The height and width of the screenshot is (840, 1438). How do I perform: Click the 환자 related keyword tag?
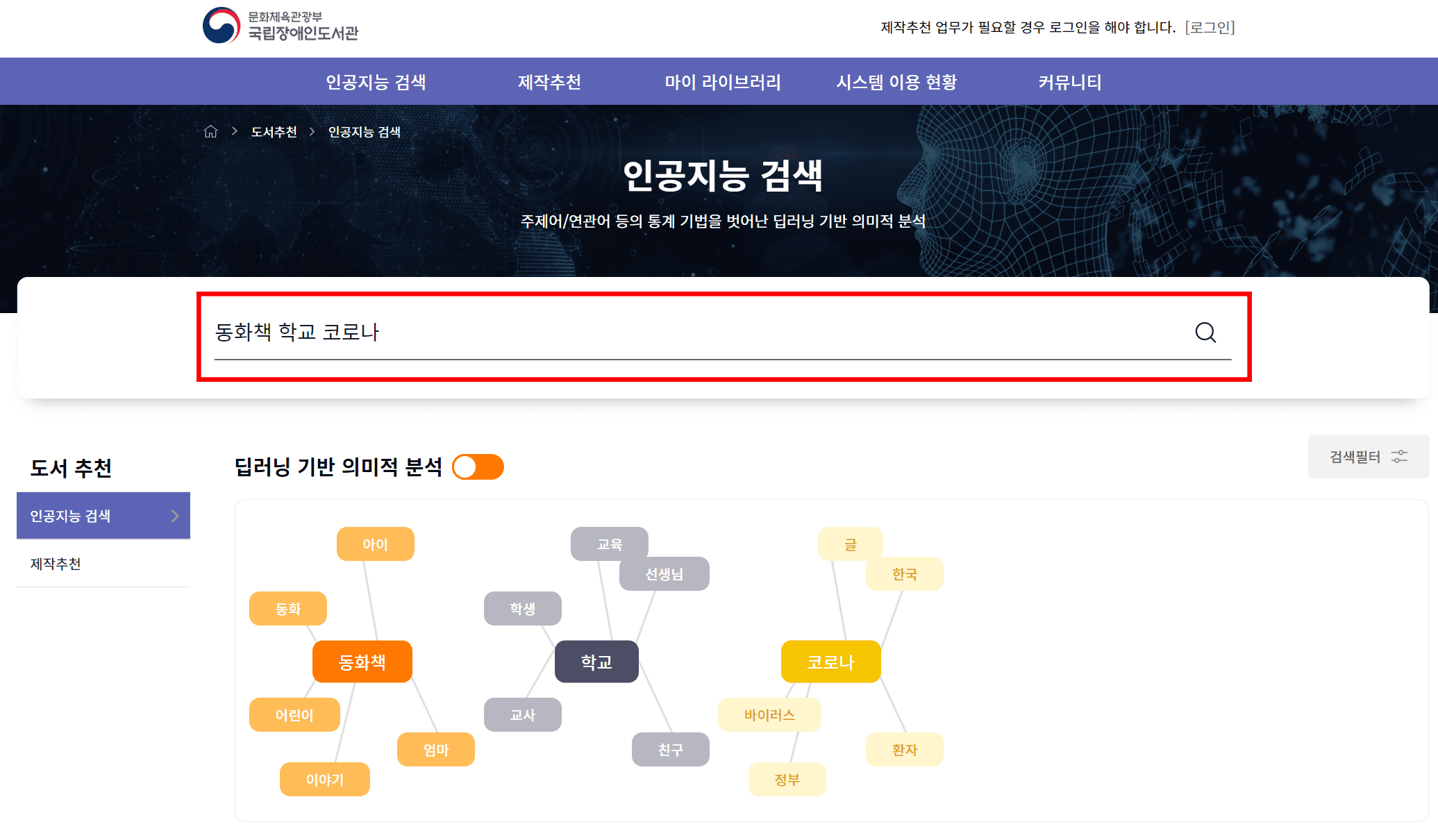click(905, 749)
